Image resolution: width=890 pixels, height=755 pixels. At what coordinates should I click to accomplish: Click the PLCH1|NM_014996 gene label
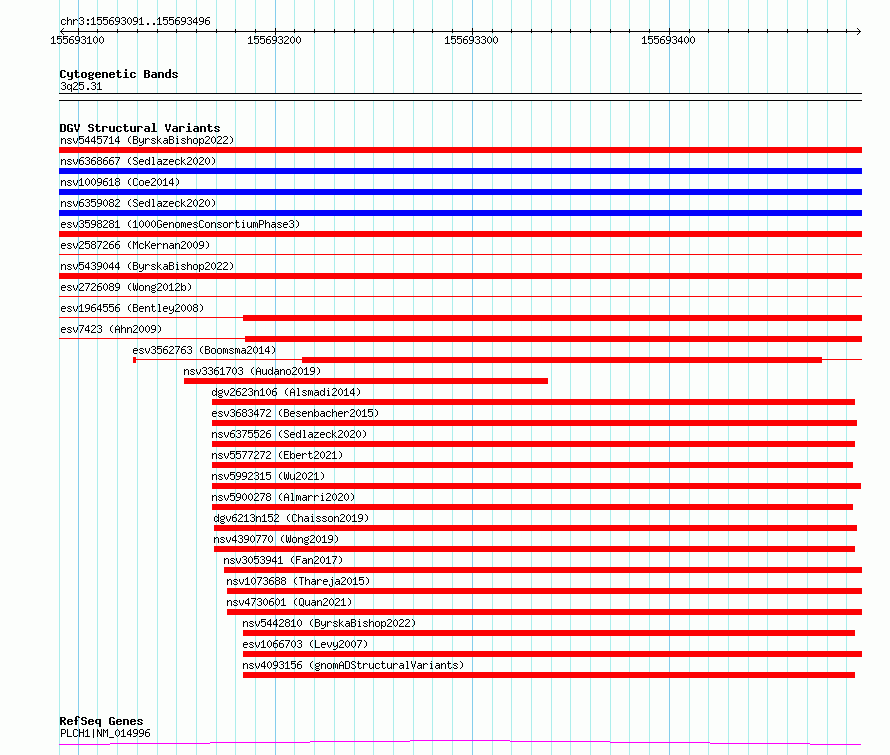(105, 733)
